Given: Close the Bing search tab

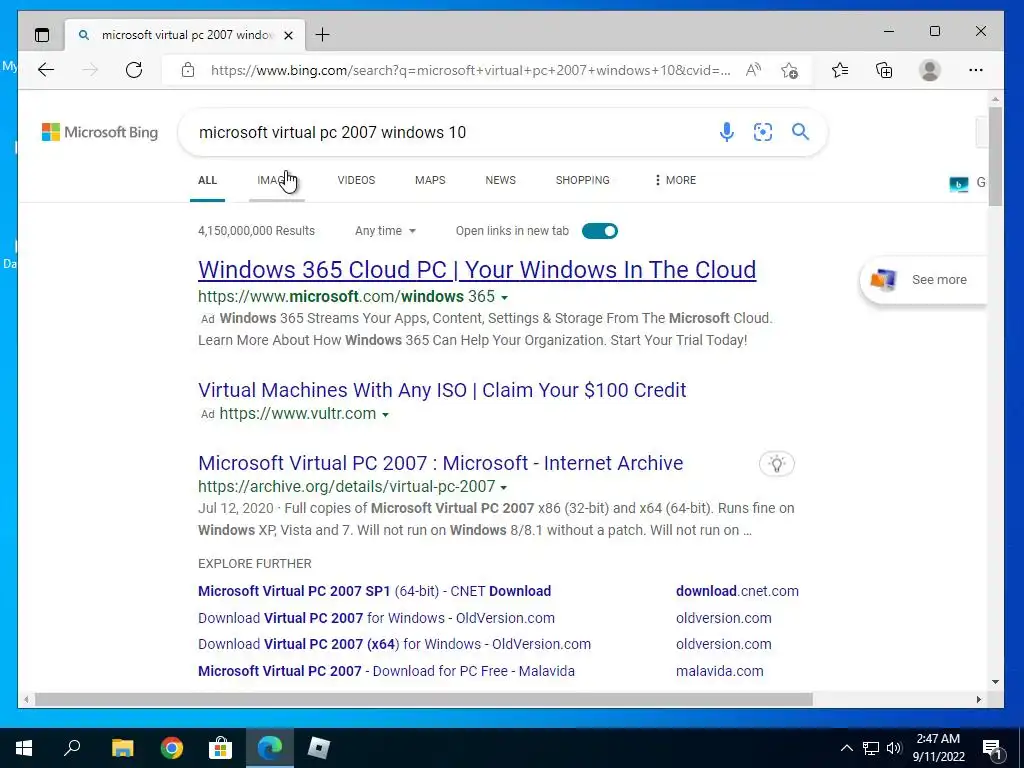Looking at the screenshot, I should pos(289,35).
